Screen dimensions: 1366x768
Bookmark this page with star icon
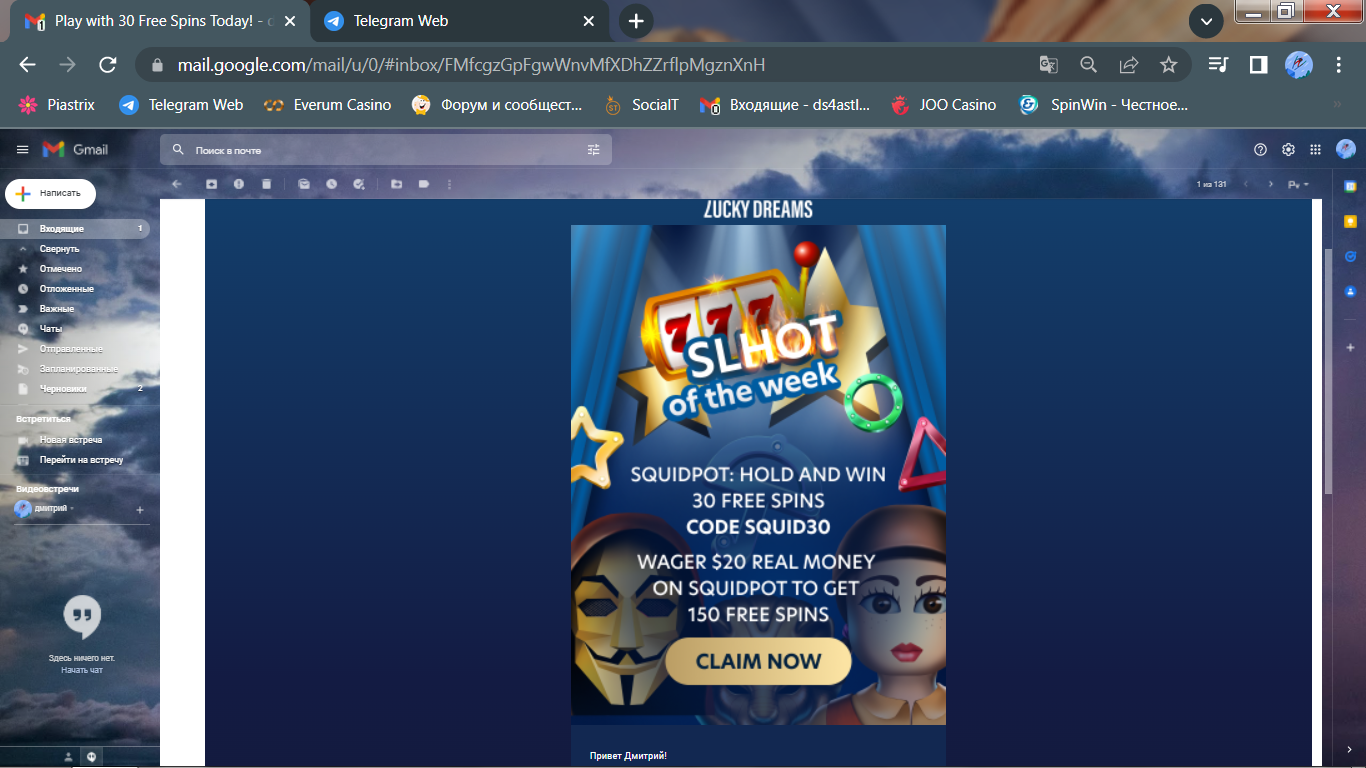point(1168,65)
